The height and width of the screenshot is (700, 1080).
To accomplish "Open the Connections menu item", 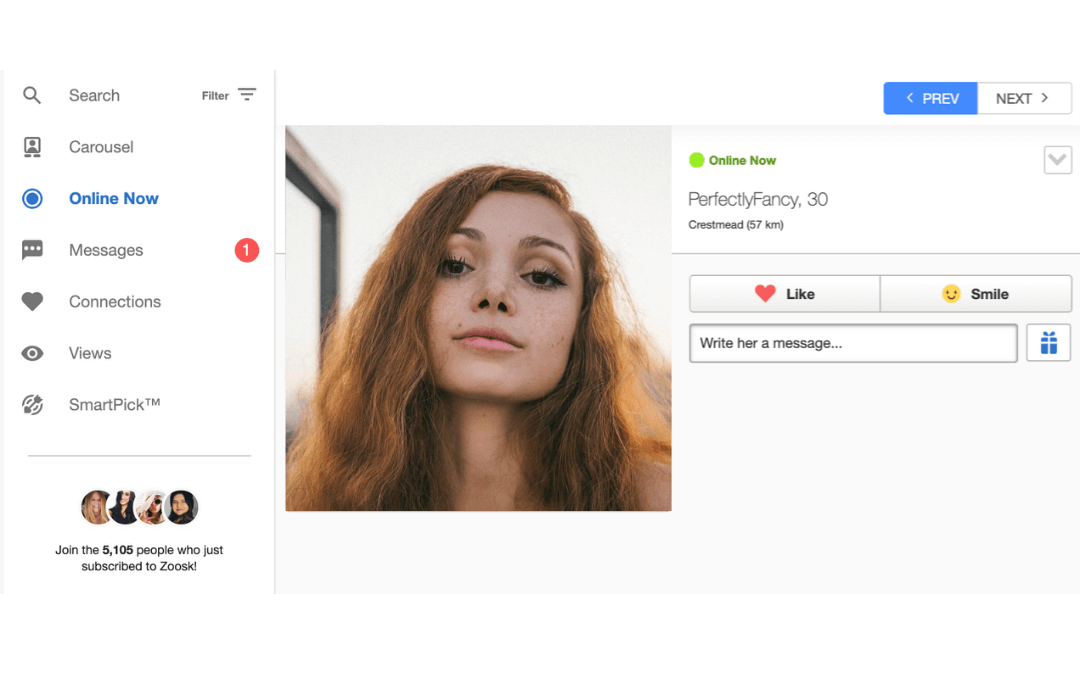I will [x=115, y=302].
